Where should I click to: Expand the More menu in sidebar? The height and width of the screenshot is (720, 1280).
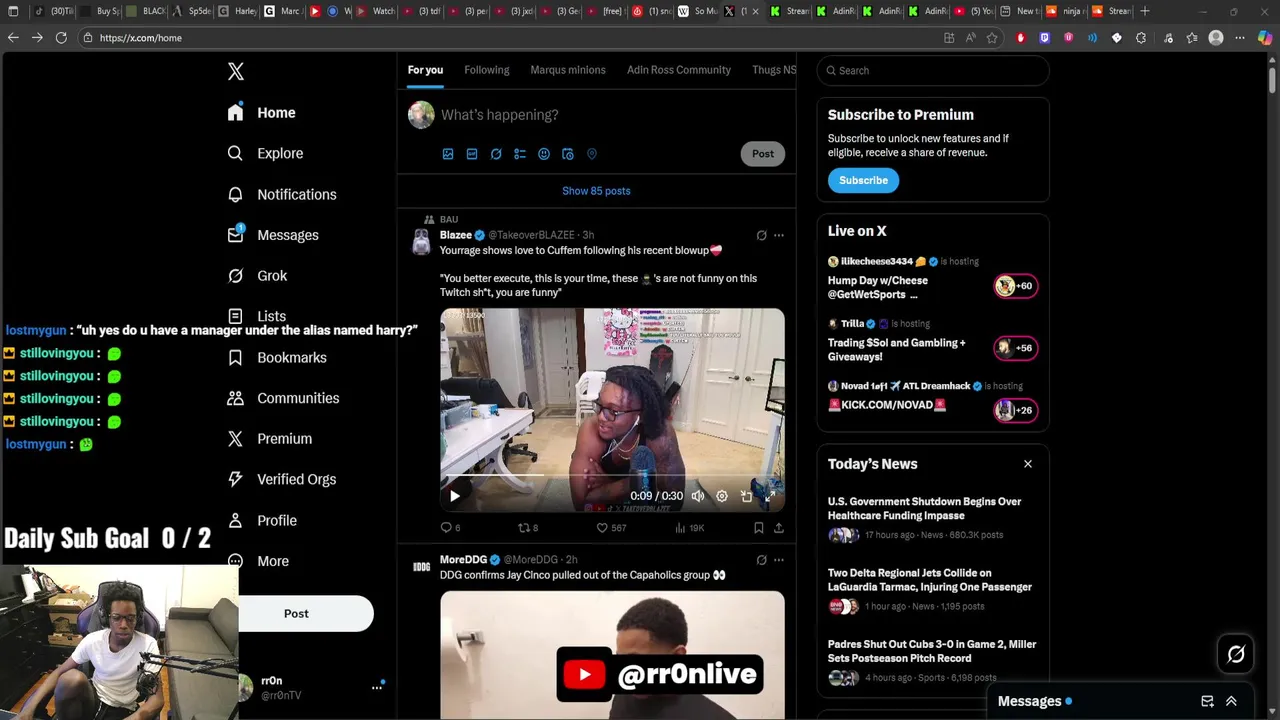pos(259,561)
